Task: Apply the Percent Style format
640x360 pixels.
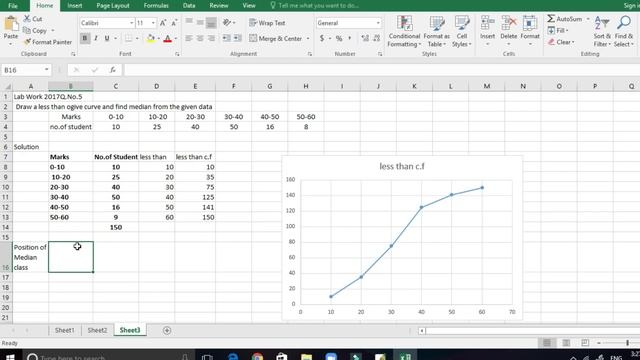Action: click(339, 38)
